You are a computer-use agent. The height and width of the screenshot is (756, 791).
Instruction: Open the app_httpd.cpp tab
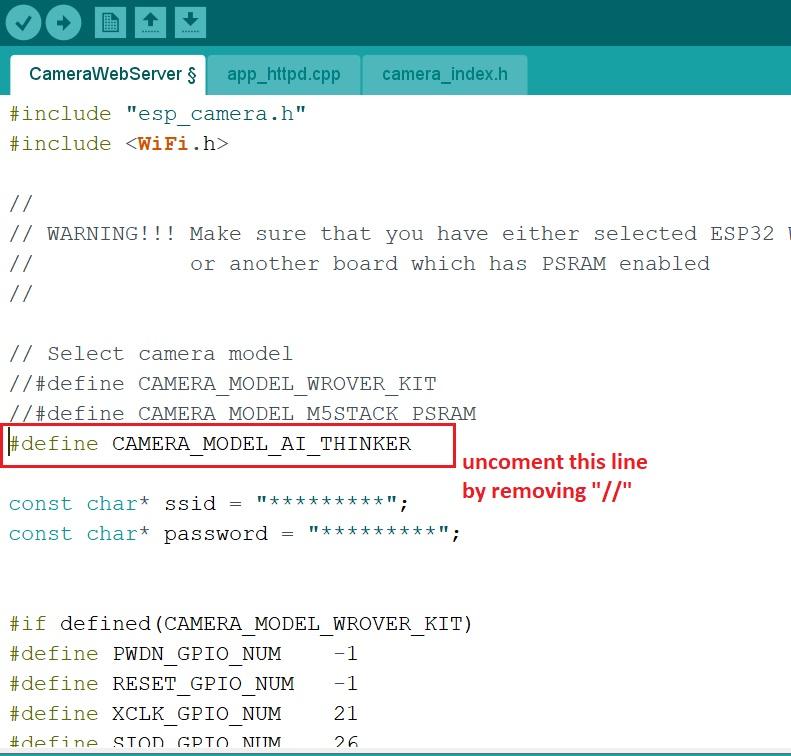[x=283, y=74]
